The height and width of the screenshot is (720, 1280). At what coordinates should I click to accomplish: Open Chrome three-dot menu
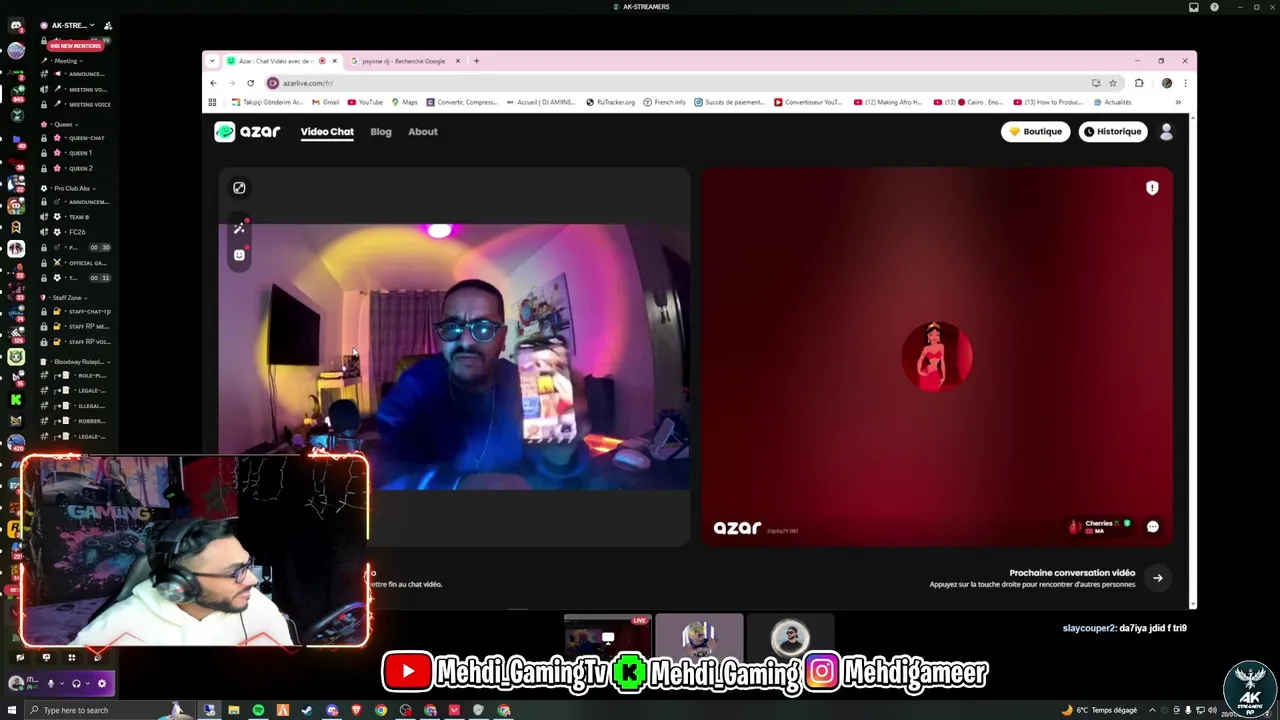[x=1185, y=83]
